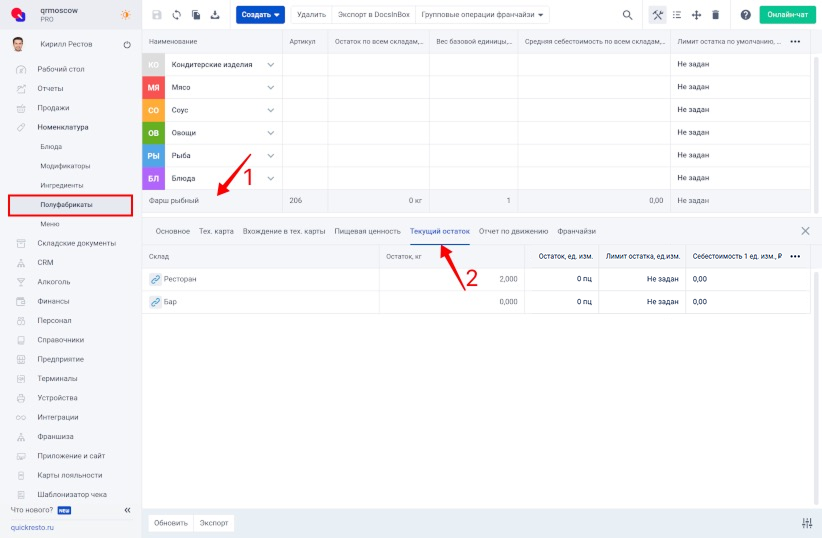The image size is (822, 538).
Task: Click the refresh icon in top toolbar
Action: tap(177, 15)
